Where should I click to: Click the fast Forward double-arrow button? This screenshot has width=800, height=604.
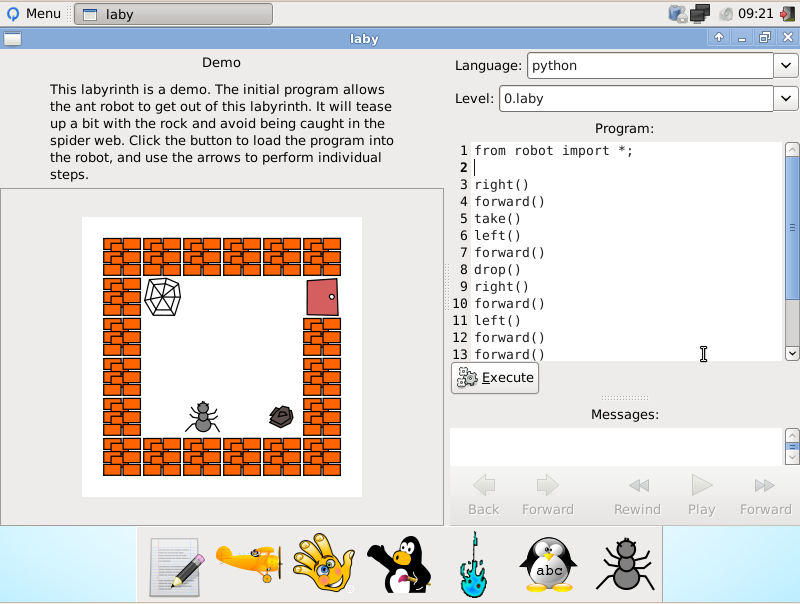tap(765, 495)
